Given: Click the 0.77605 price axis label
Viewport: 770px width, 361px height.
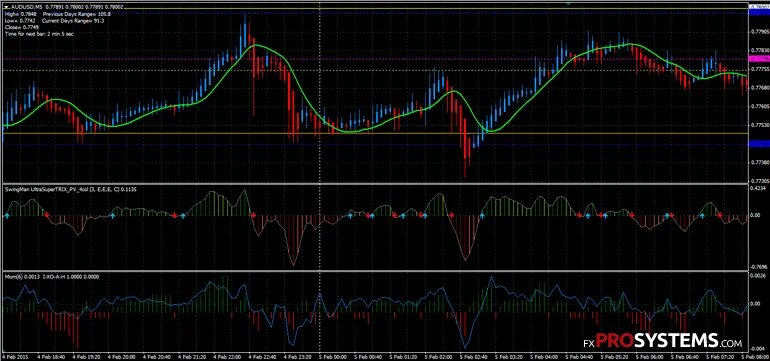Looking at the screenshot, I should point(760,106).
